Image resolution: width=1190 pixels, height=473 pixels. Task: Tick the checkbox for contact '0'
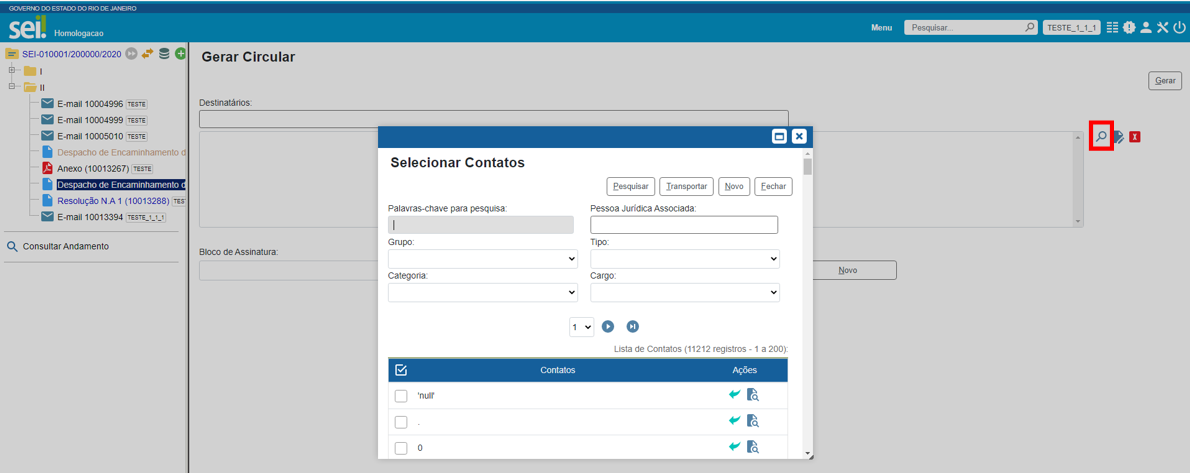(x=401, y=448)
